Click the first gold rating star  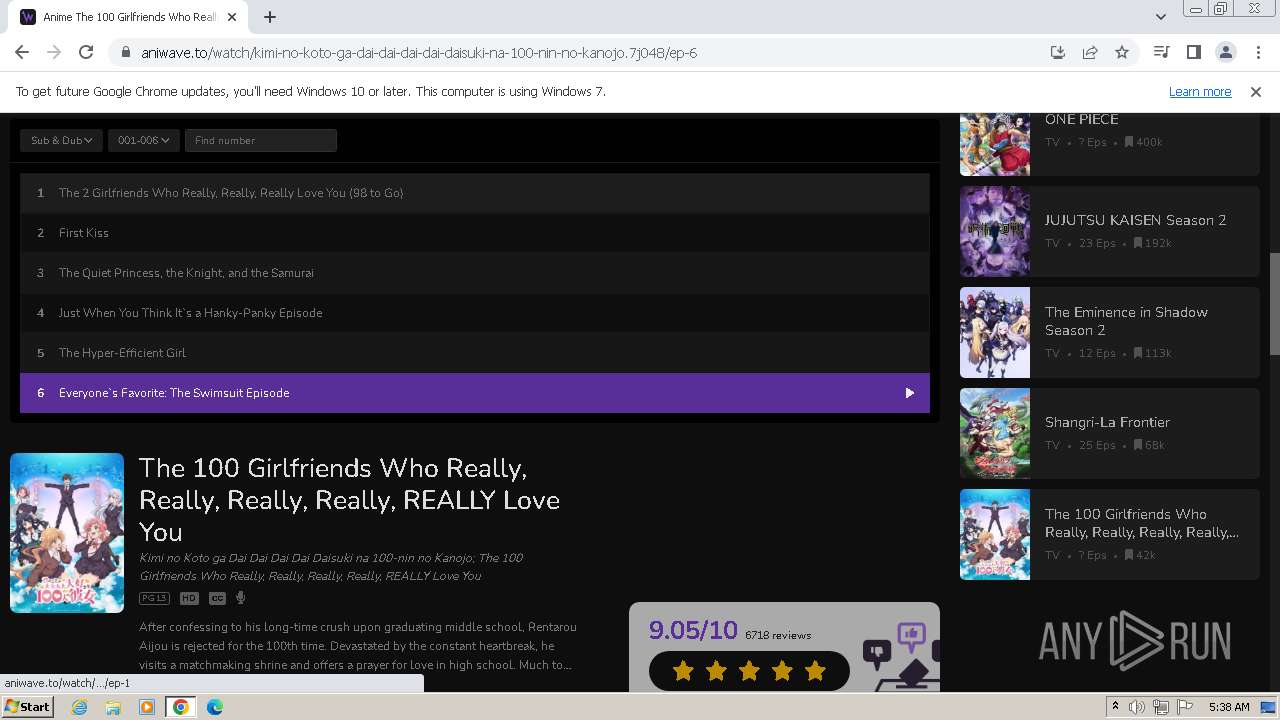[x=684, y=671]
